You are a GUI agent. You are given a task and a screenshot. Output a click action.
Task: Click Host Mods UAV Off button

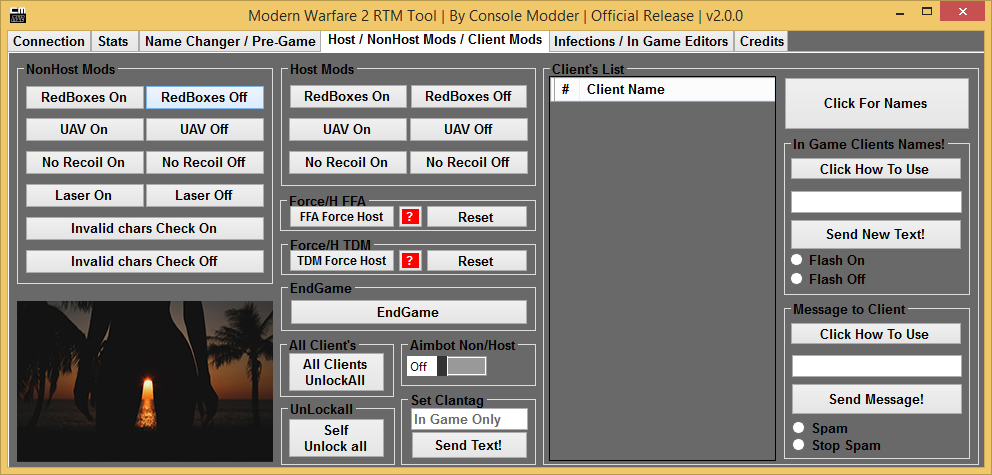469,129
